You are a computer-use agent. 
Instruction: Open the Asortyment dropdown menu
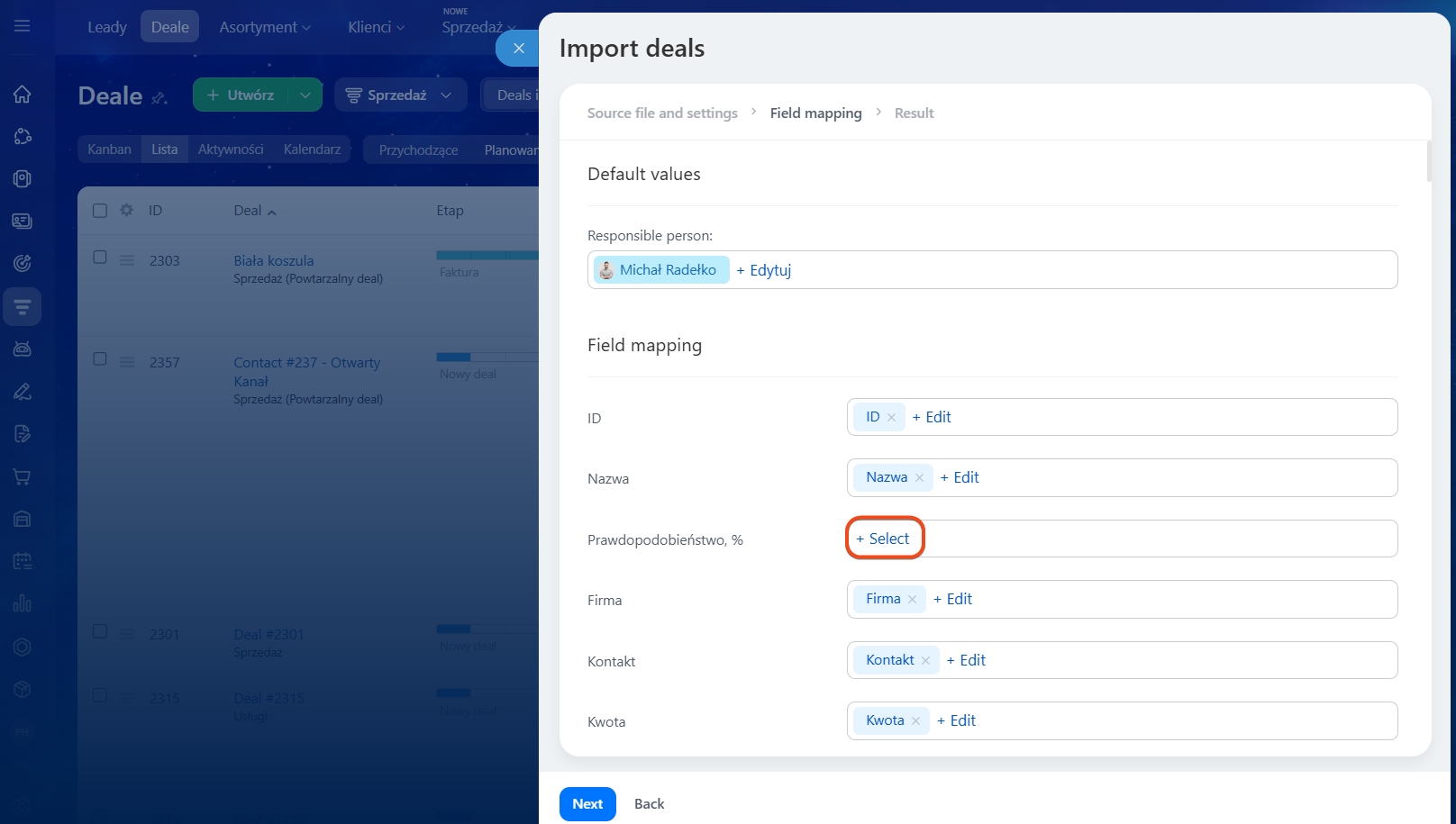(x=264, y=27)
